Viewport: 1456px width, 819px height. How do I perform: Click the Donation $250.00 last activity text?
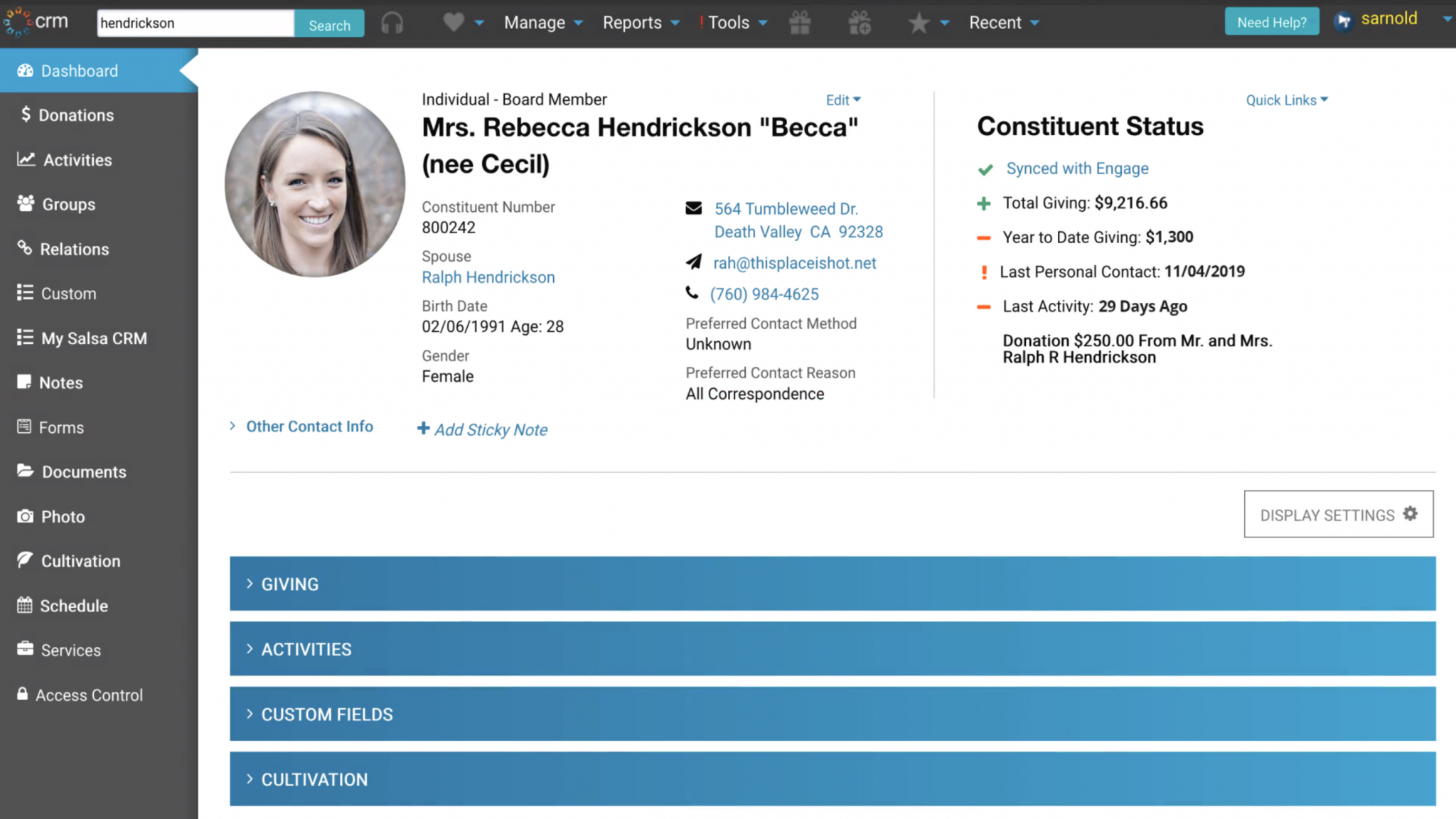(1137, 349)
